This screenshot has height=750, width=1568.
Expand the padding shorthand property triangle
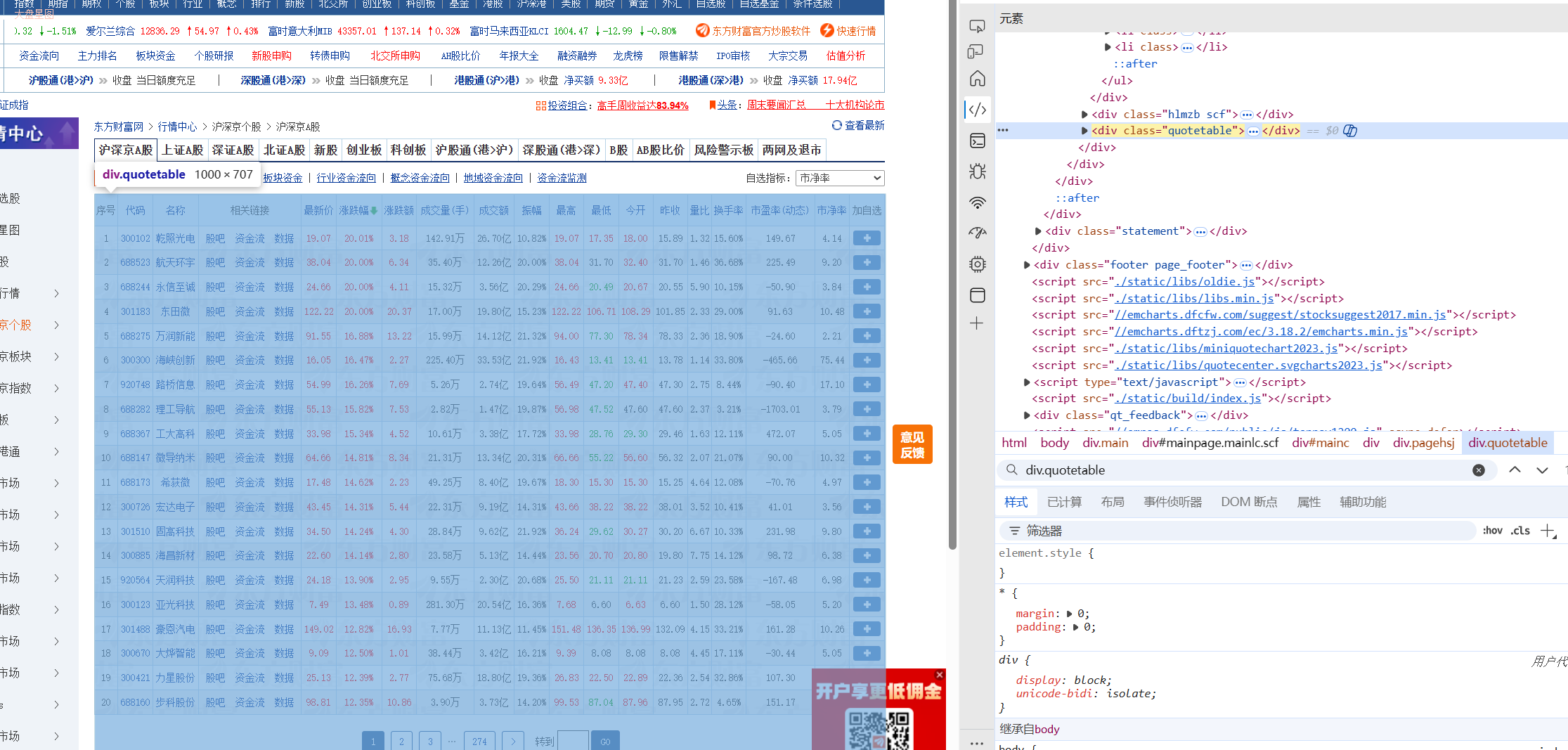(1075, 627)
